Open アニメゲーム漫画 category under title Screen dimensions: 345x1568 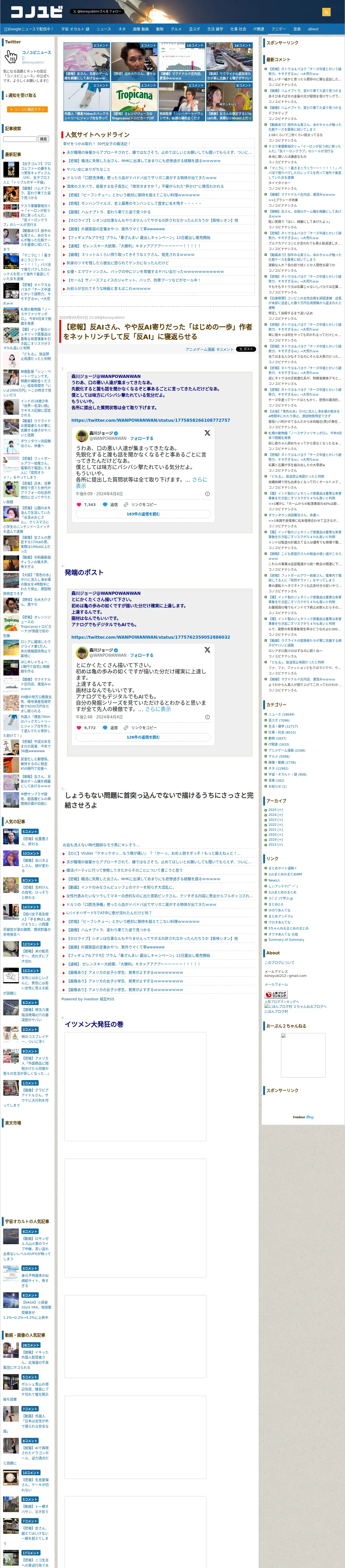[200, 349]
